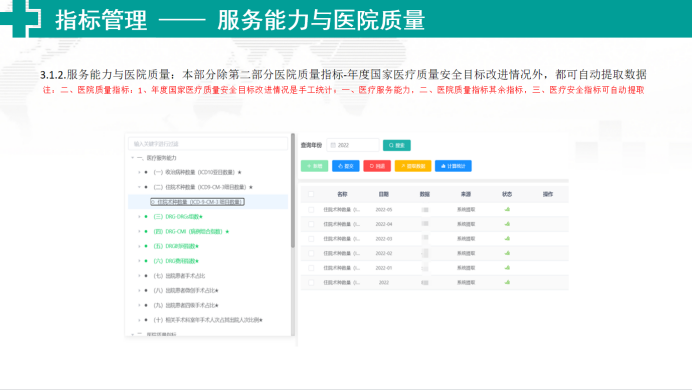The height and width of the screenshot is (390, 692).
Task: Click the red button in the toolbar
Action: [377, 166]
